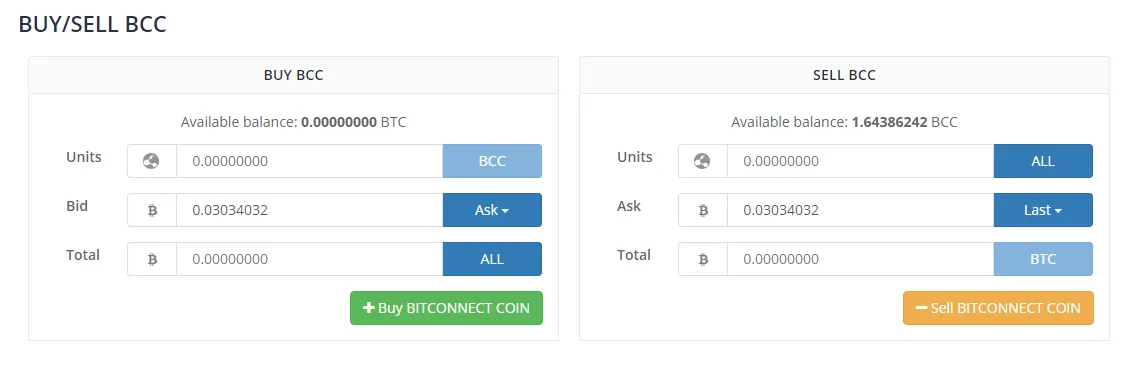This screenshot has width=1122, height=375.
Task: Select ALL next to the Sell Units field
Action: (1043, 161)
